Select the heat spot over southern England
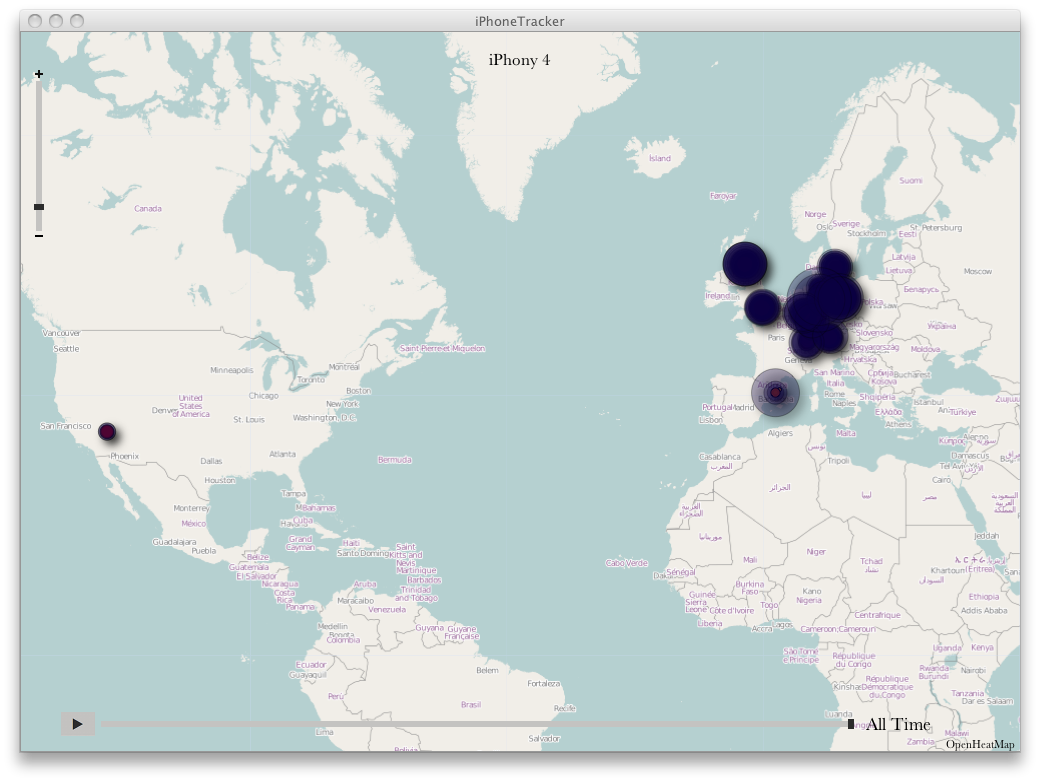This screenshot has height=782, width=1040. (761, 307)
